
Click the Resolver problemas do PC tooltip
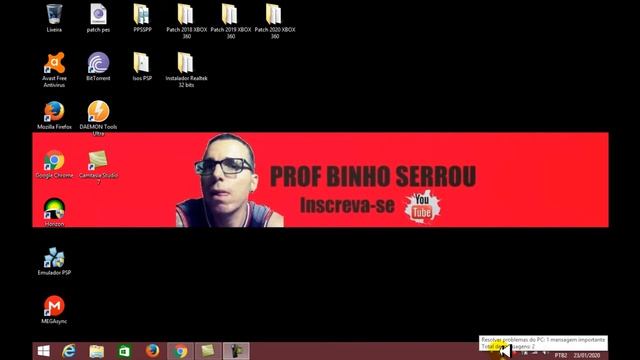point(543,343)
